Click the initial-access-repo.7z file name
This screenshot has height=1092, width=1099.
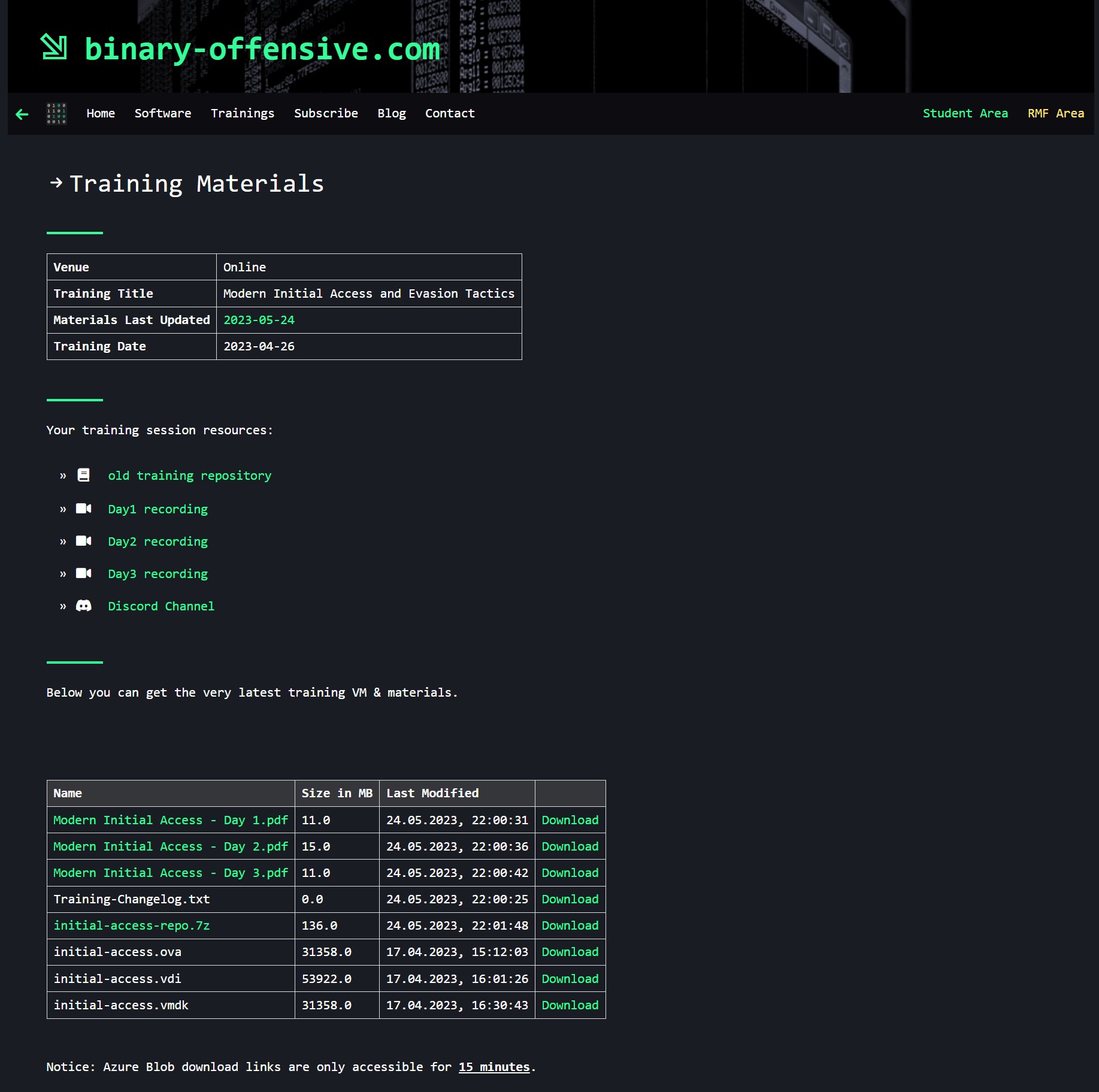pos(132,925)
